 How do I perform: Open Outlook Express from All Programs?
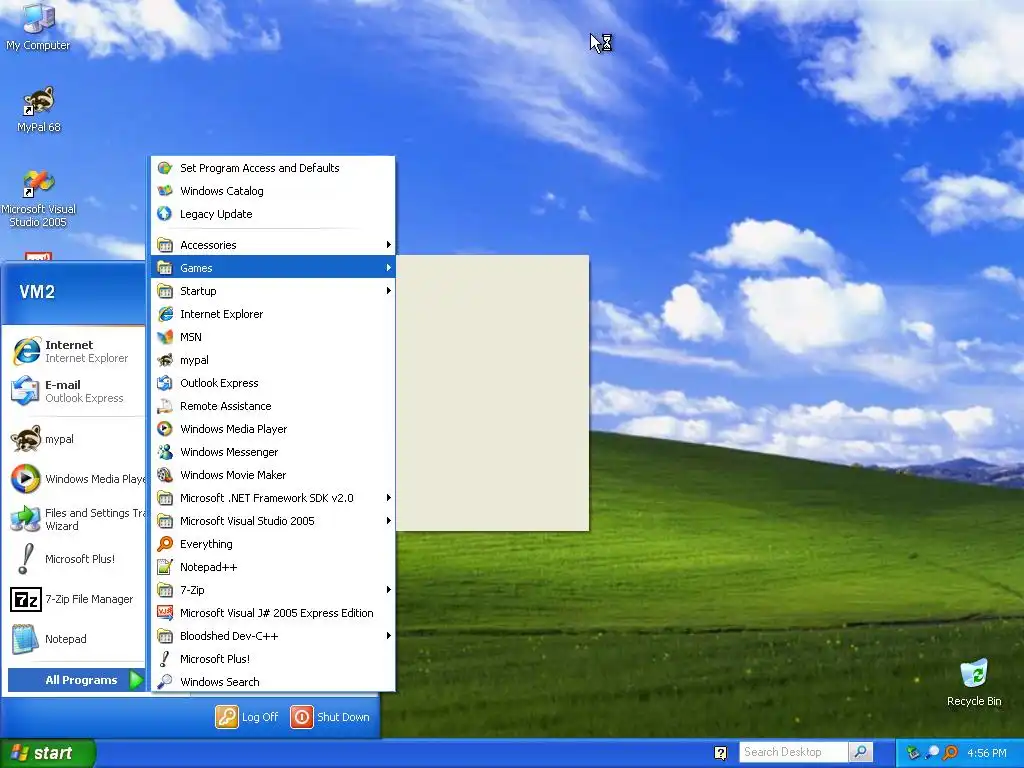point(273,383)
